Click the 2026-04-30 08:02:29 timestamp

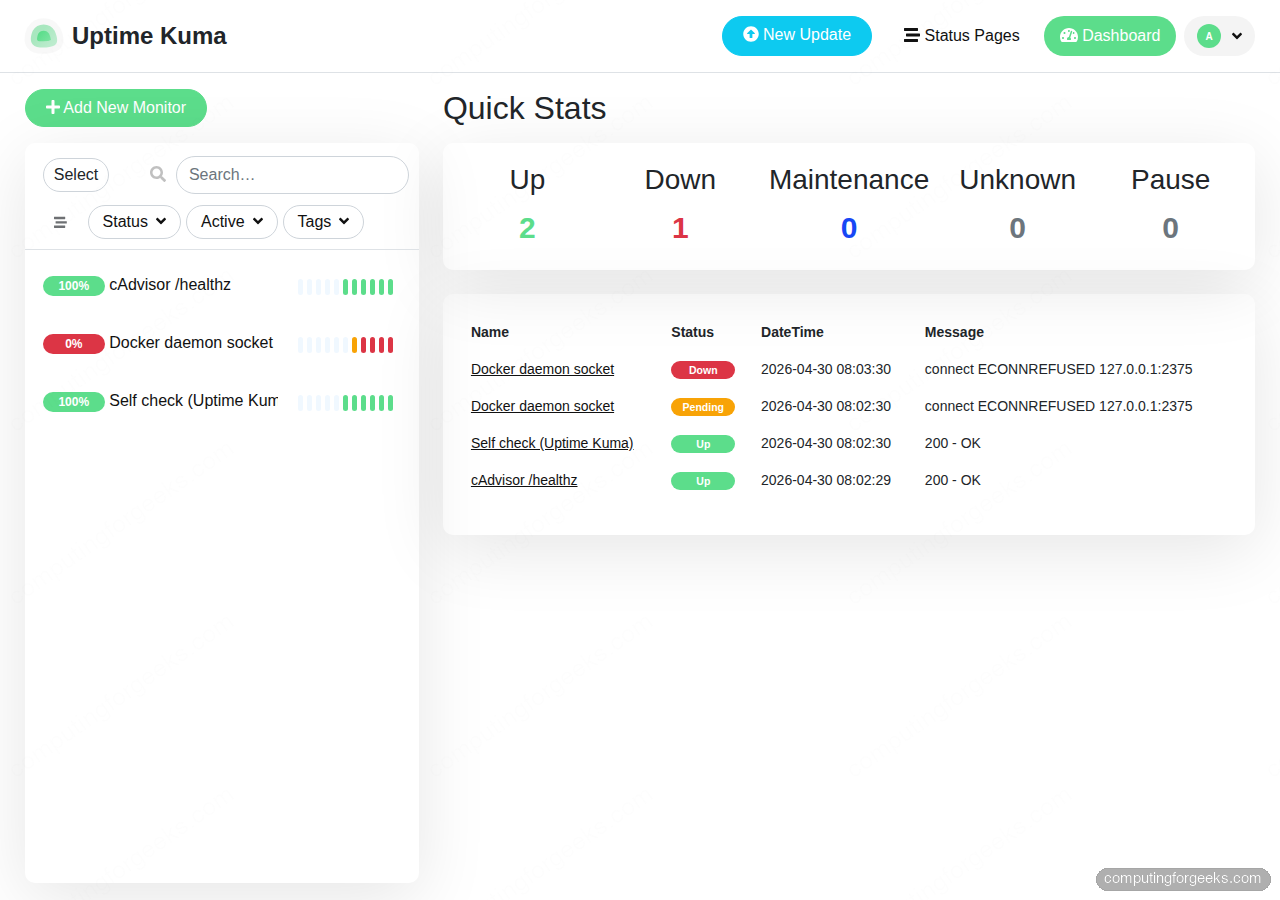point(826,480)
